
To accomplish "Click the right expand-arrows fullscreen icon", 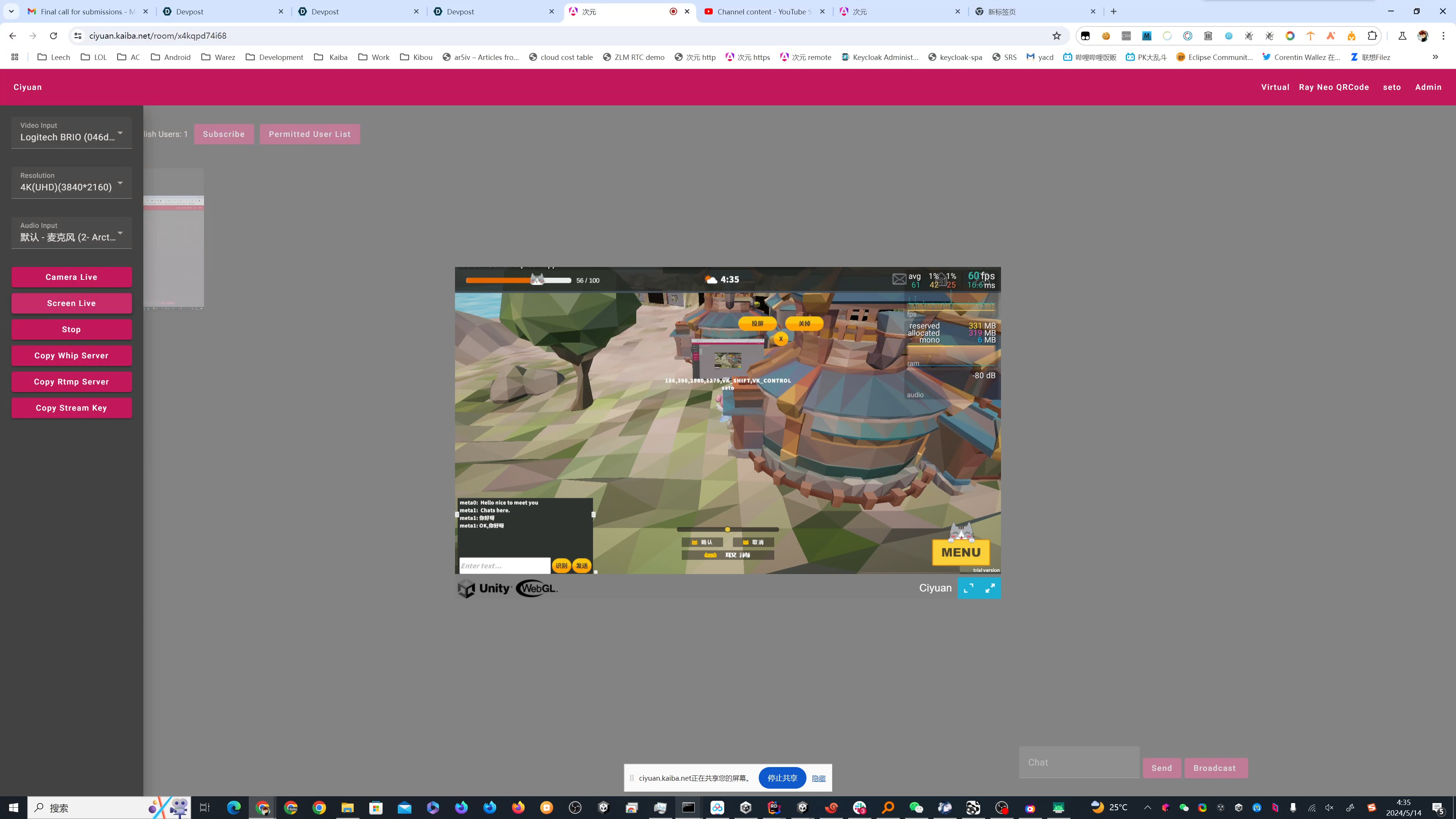I will tap(990, 588).
